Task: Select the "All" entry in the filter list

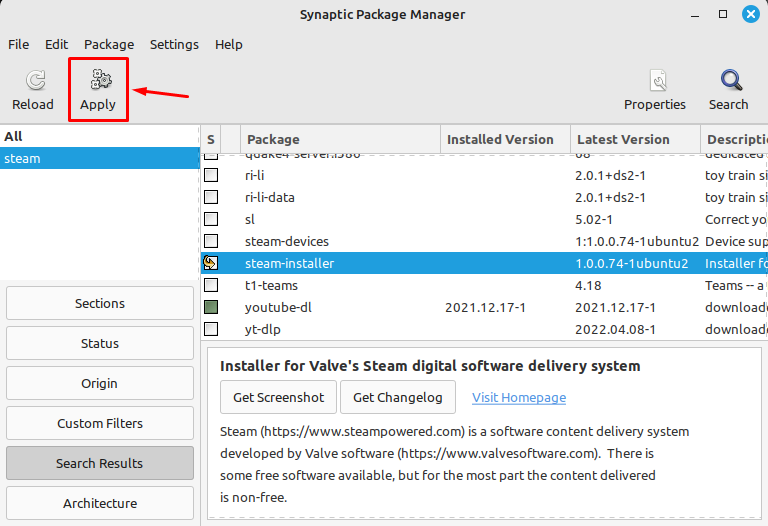Action: pos(14,136)
